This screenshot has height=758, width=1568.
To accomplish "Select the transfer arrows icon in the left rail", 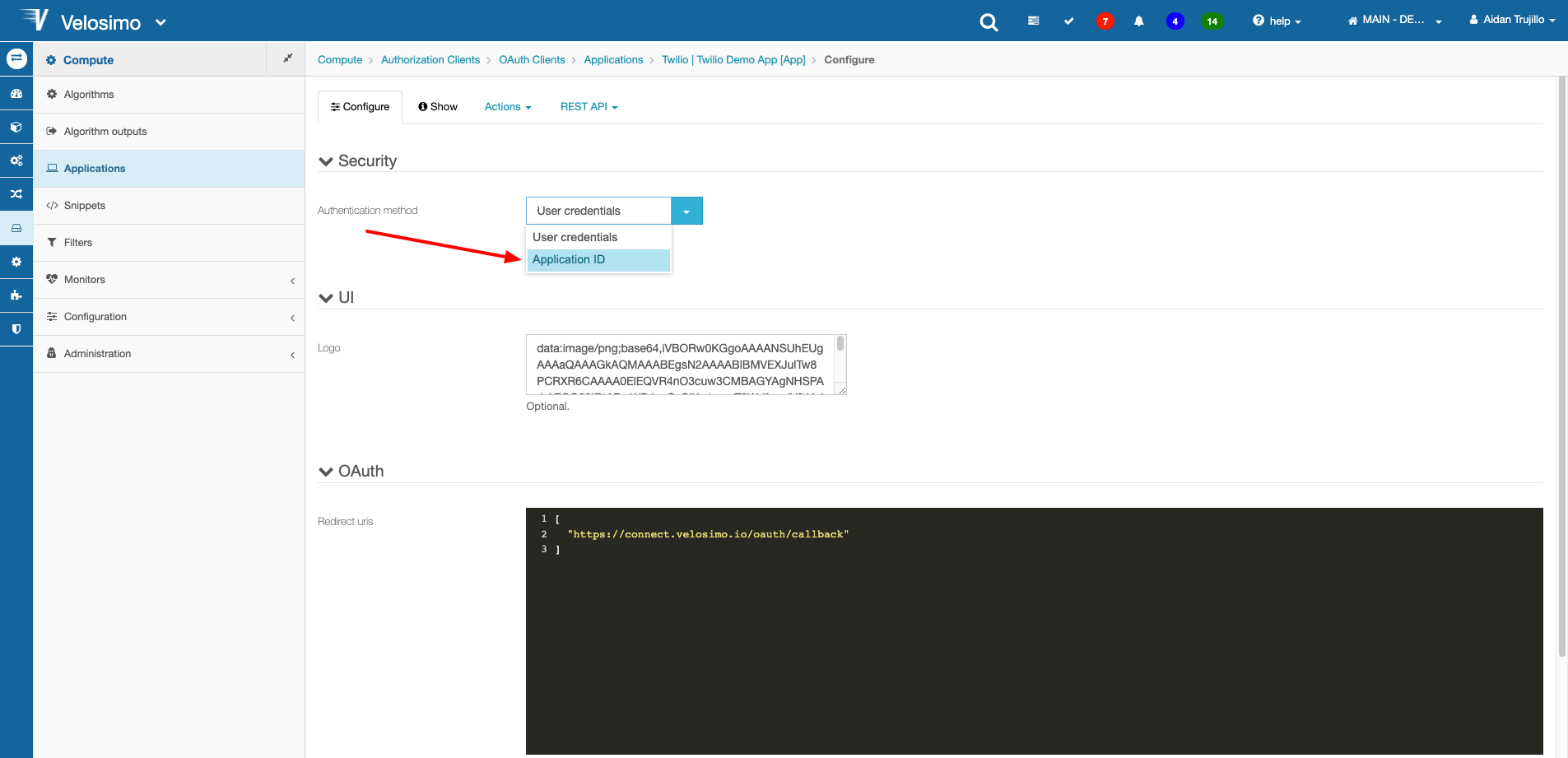I will [16, 58].
